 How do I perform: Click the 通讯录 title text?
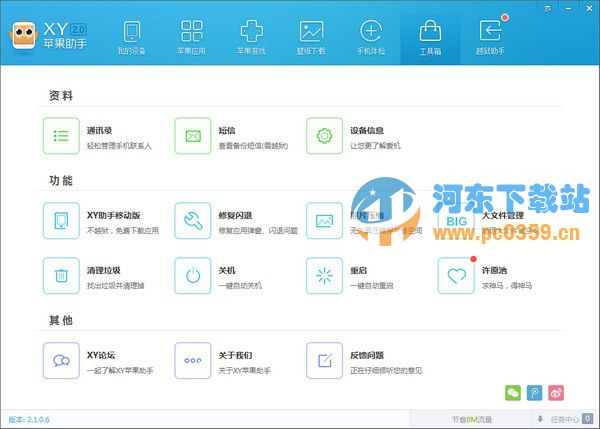(99, 130)
